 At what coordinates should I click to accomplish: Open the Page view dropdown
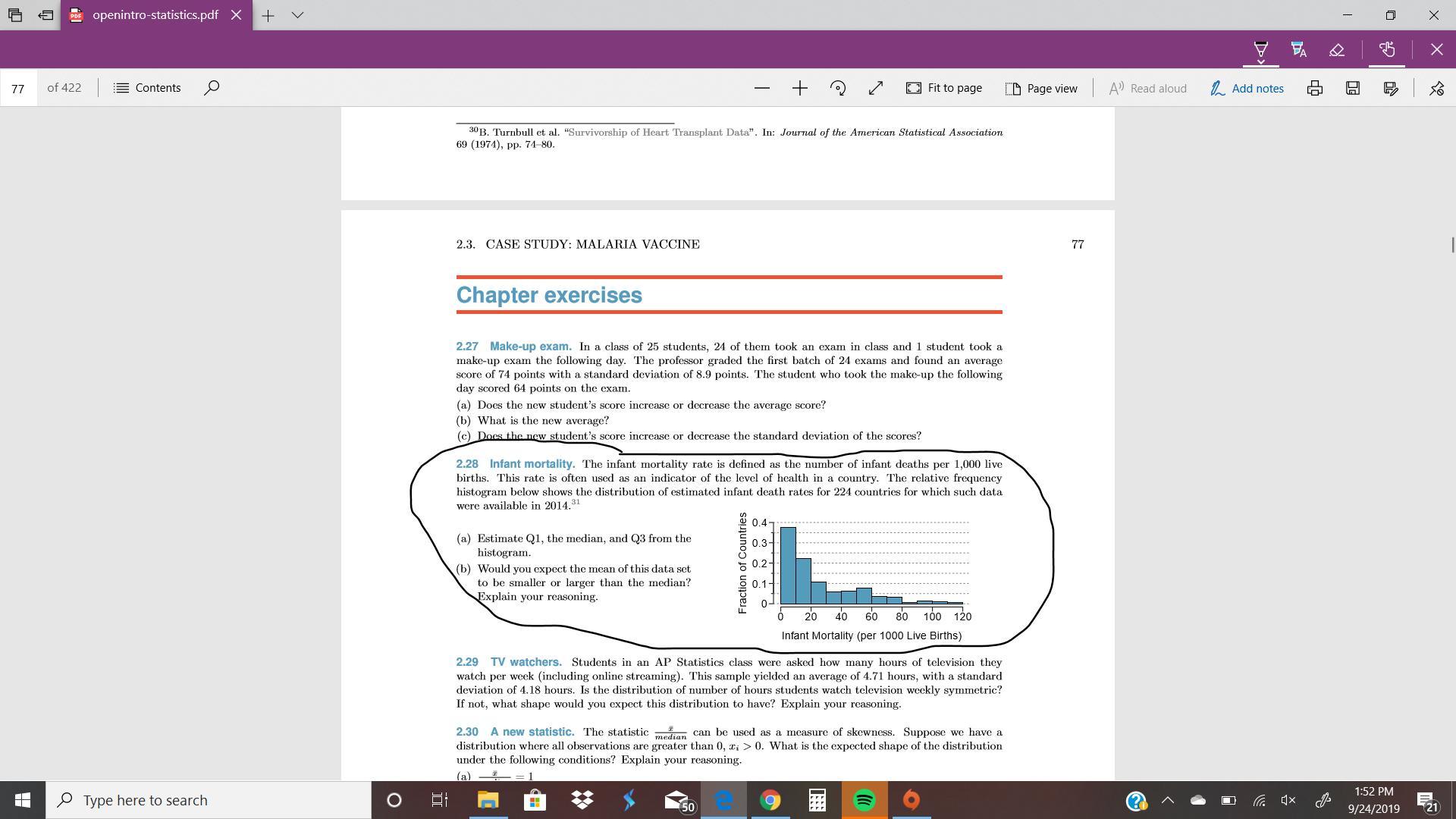point(1041,88)
